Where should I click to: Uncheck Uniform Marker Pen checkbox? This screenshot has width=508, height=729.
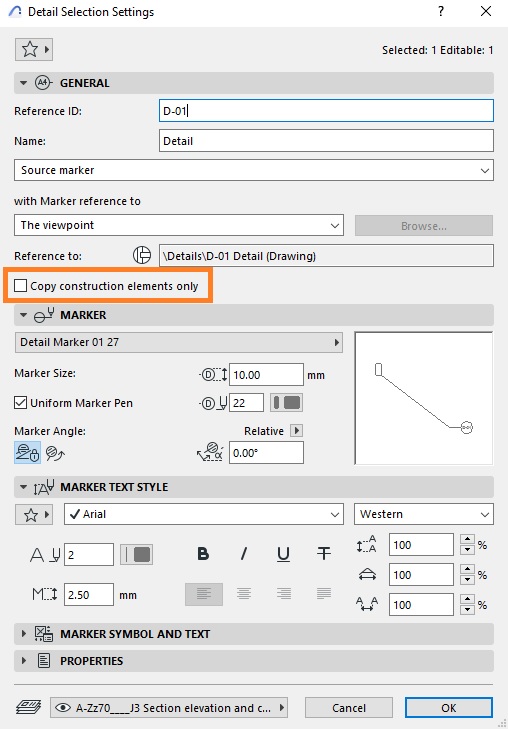[x=20, y=403]
